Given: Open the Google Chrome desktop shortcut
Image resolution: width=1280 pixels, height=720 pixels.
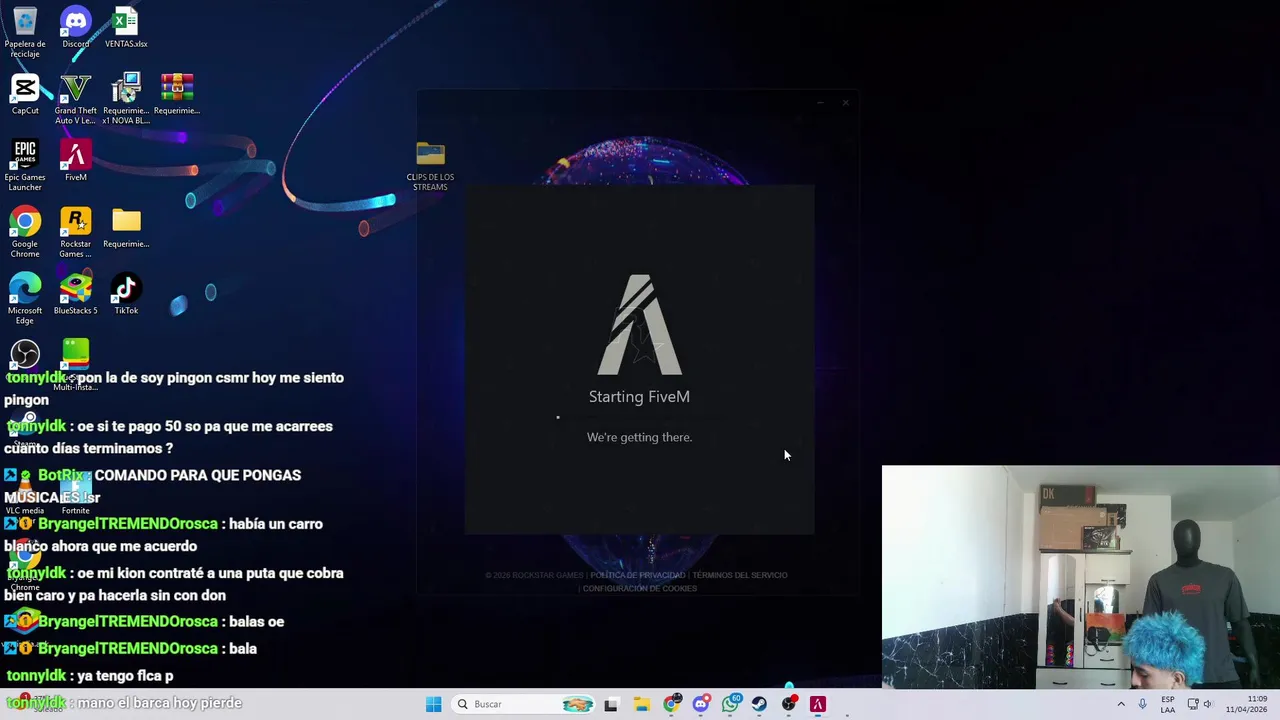Looking at the screenshot, I should 25,232.
